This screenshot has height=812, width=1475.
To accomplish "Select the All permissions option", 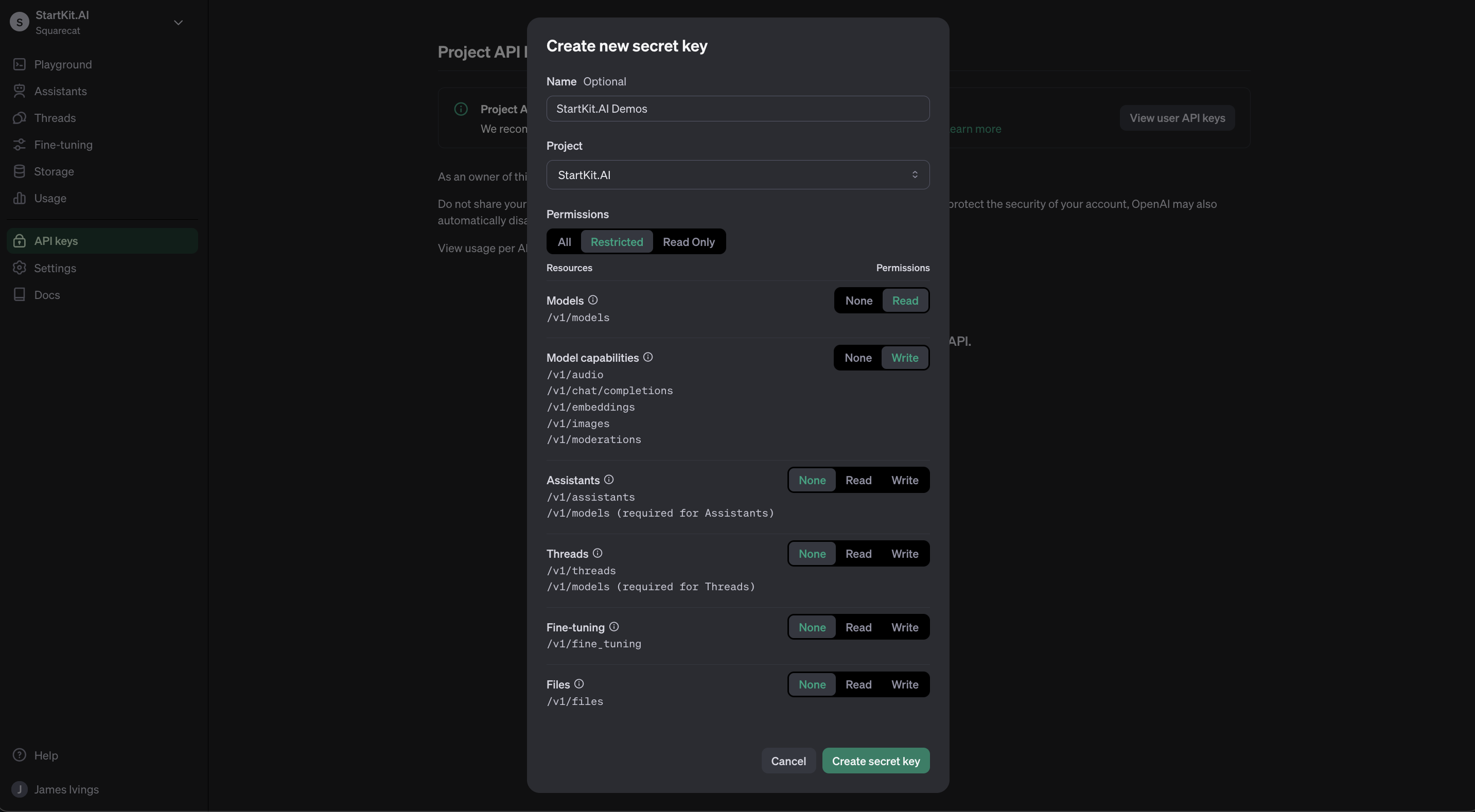I will [564, 241].
